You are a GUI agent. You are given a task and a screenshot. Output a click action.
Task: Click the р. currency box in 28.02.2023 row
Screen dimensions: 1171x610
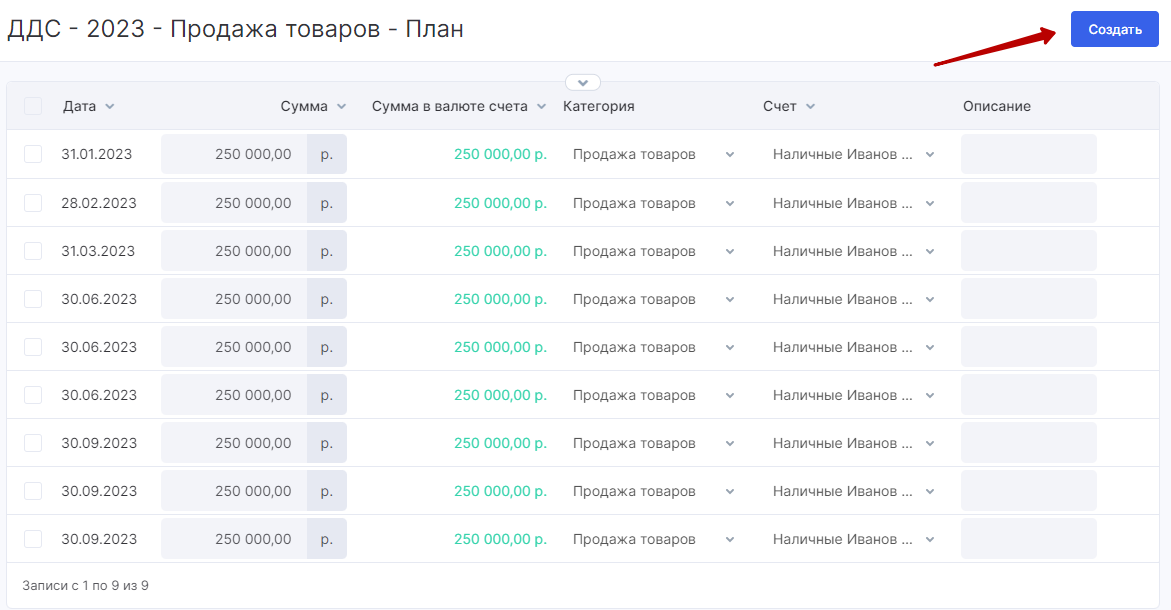click(326, 202)
